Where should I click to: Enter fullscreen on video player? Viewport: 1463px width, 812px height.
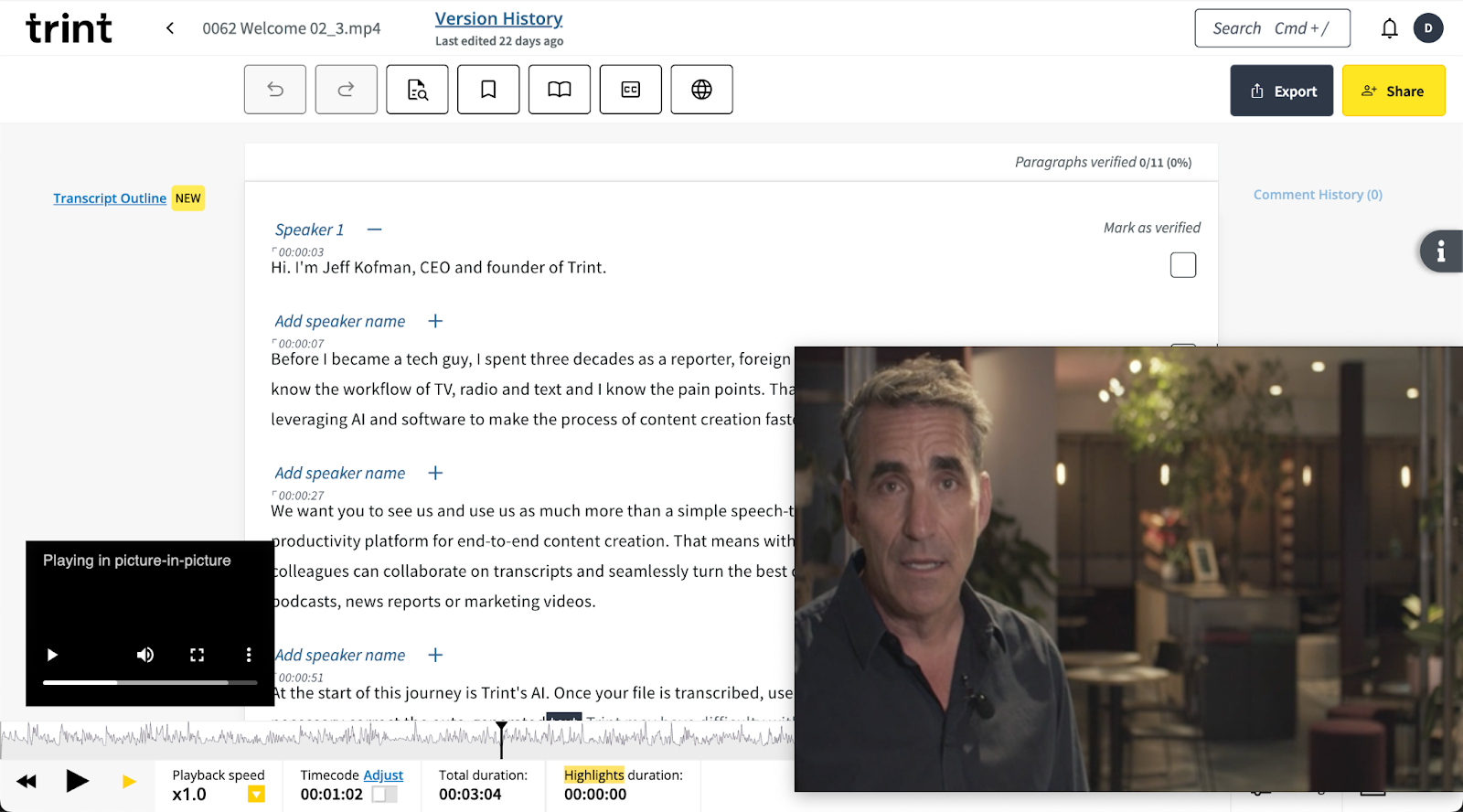[x=197, y=655]
